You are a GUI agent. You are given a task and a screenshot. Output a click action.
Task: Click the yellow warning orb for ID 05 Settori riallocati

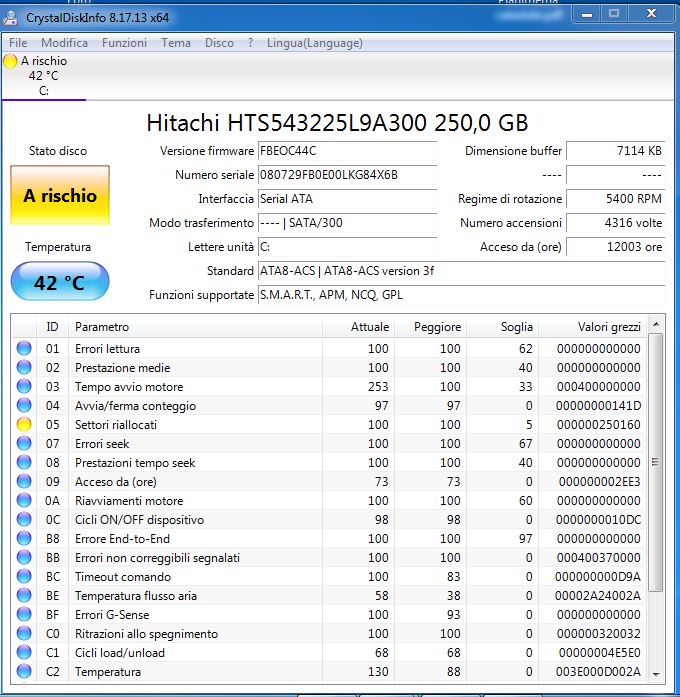[24, 424]
